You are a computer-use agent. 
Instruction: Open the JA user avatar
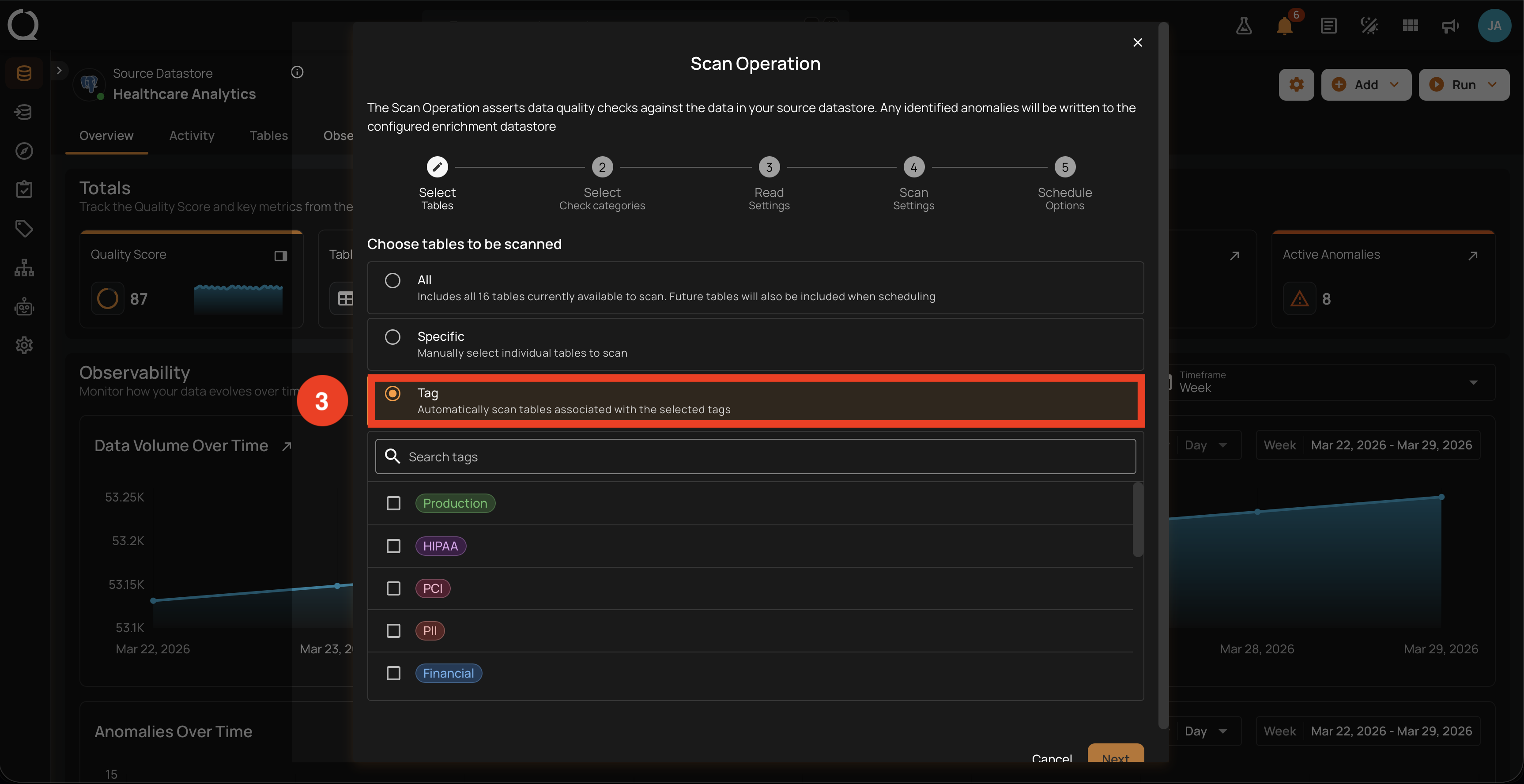1494,26
